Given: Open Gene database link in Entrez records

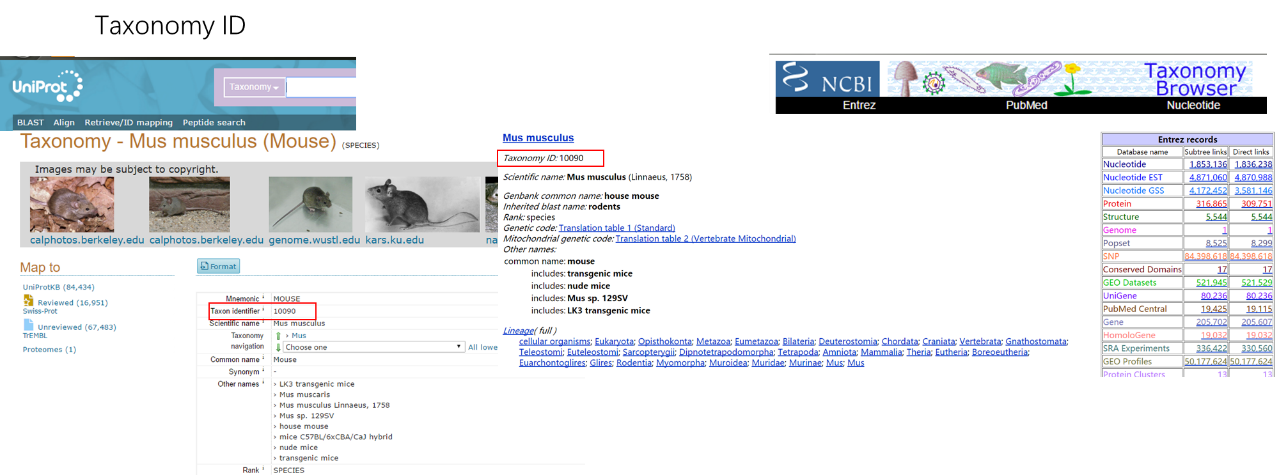Looking at the screenshot, I should click(x=1114, y=322).
